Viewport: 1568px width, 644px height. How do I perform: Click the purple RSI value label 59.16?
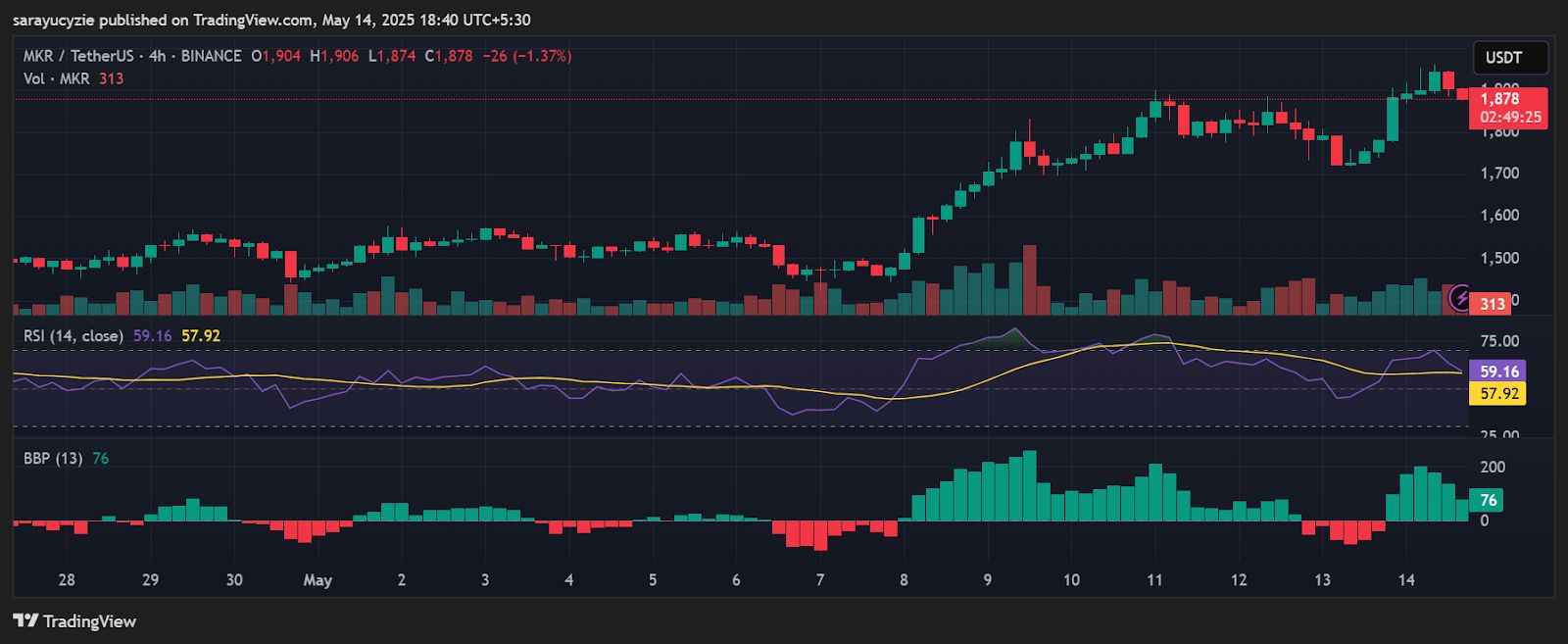(1498, 372)
